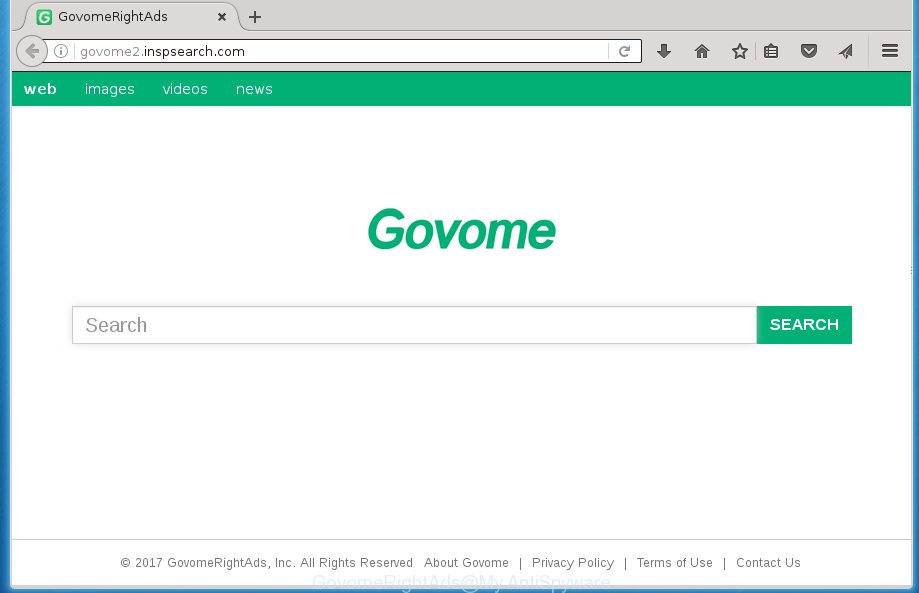
Task: Open the hamburger menu
Action: click(x=890, y=51)
